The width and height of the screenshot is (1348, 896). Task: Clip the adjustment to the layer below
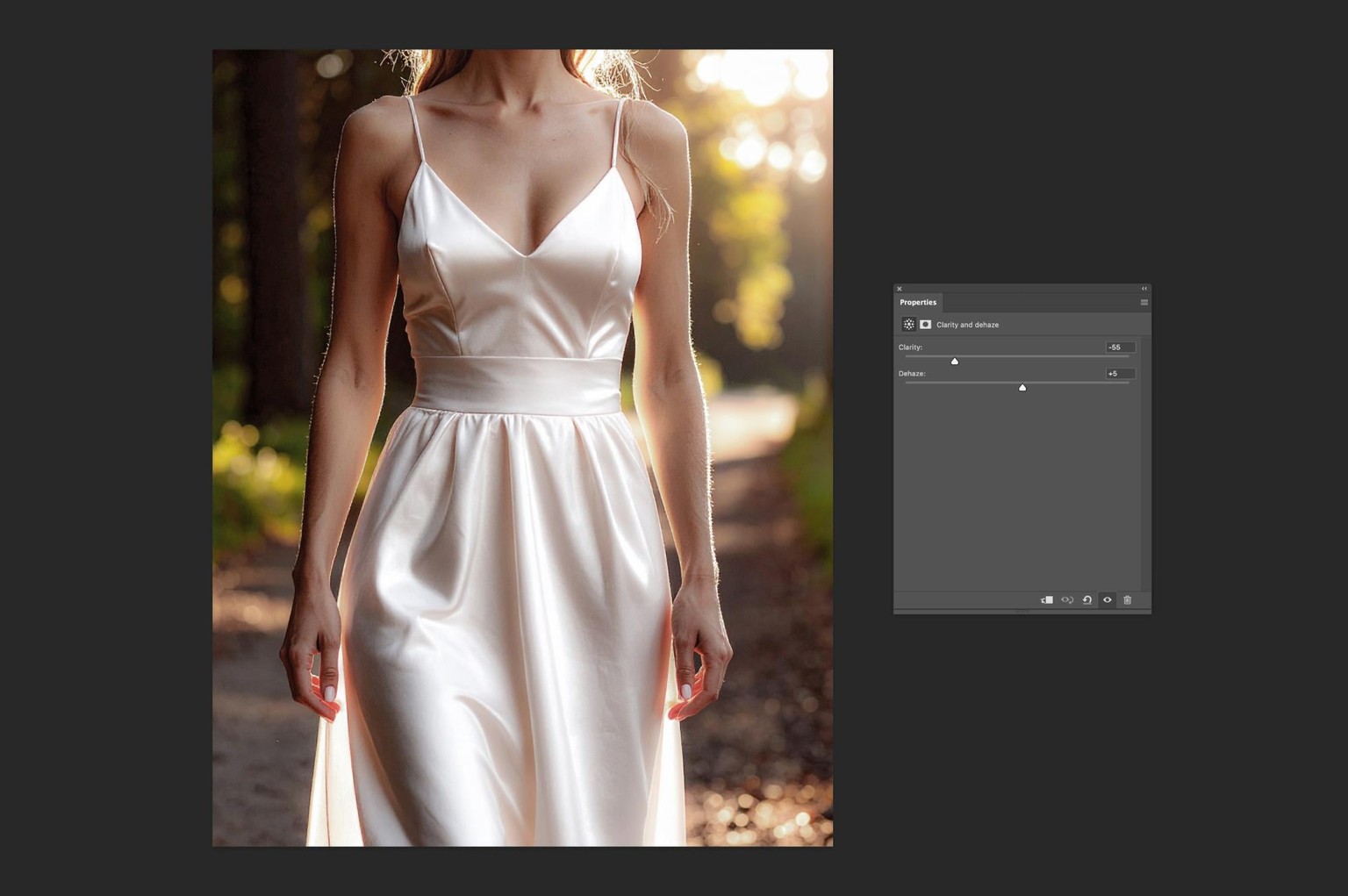[1047, 600]
